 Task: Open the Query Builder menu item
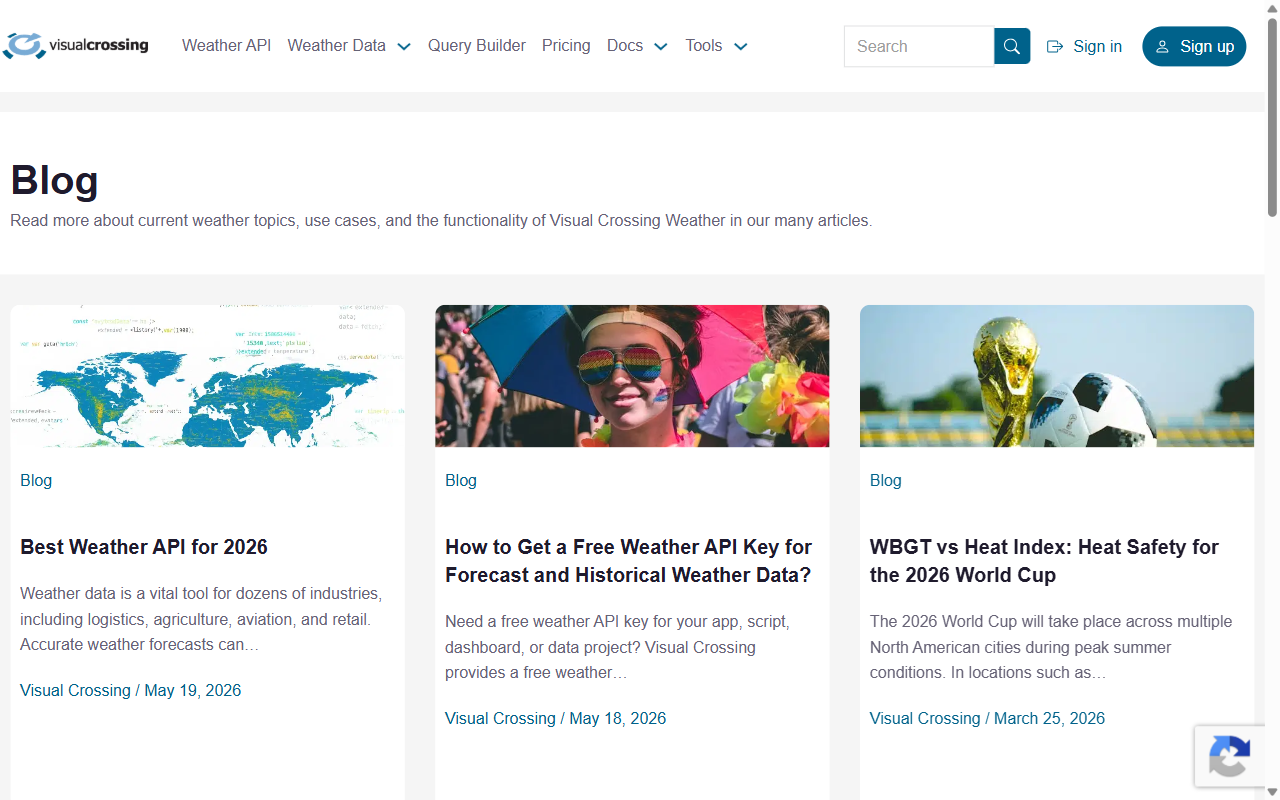(477, 45)
